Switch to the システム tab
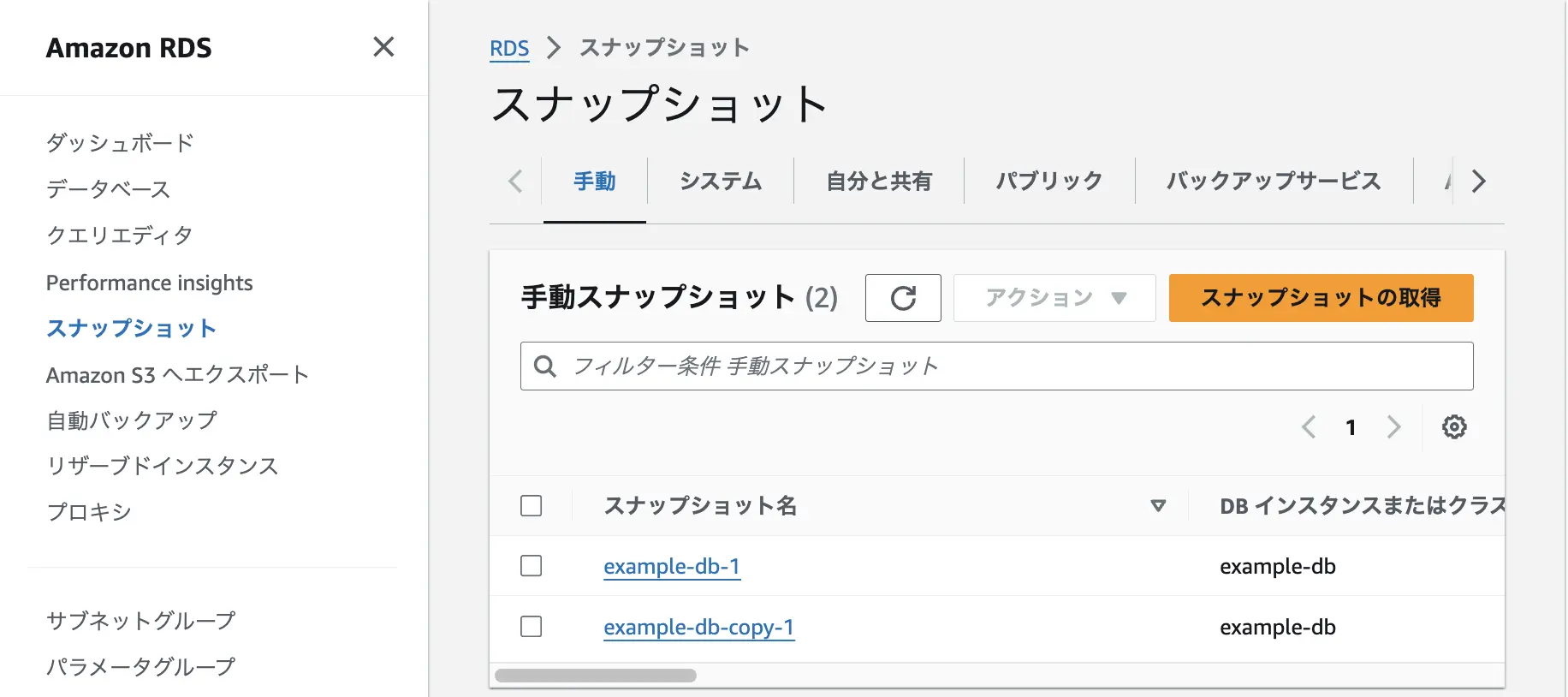The image size is (1568, 697). point(720,182)
